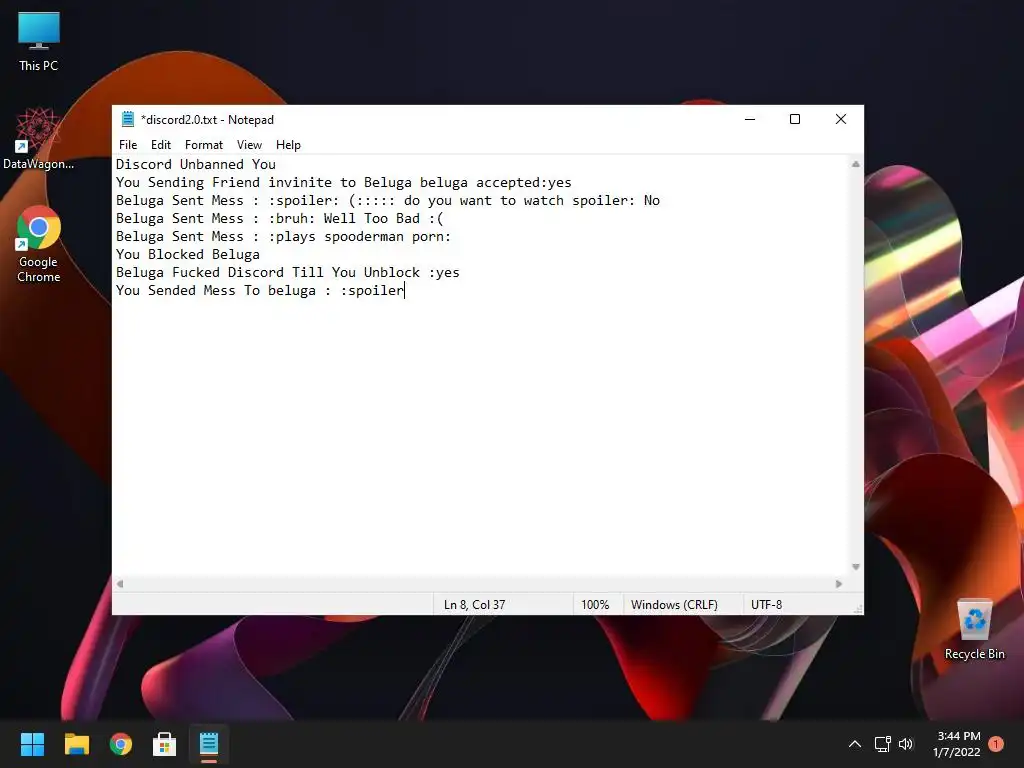Click the line containing 'Till You Unblock :yes'

pyautogui.click(x=288, y=272)
